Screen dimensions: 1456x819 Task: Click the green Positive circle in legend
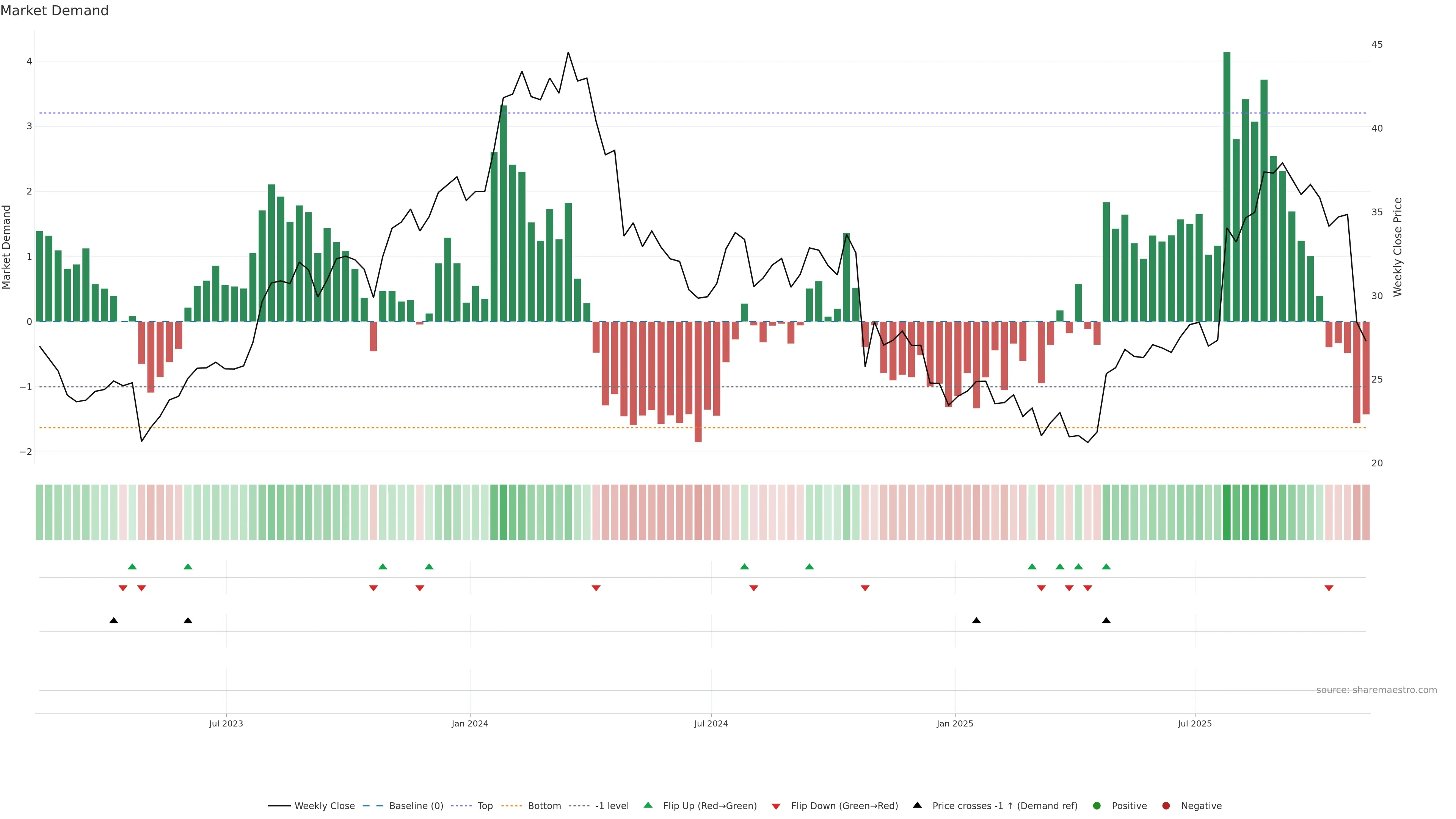[x=1097, y=805]
